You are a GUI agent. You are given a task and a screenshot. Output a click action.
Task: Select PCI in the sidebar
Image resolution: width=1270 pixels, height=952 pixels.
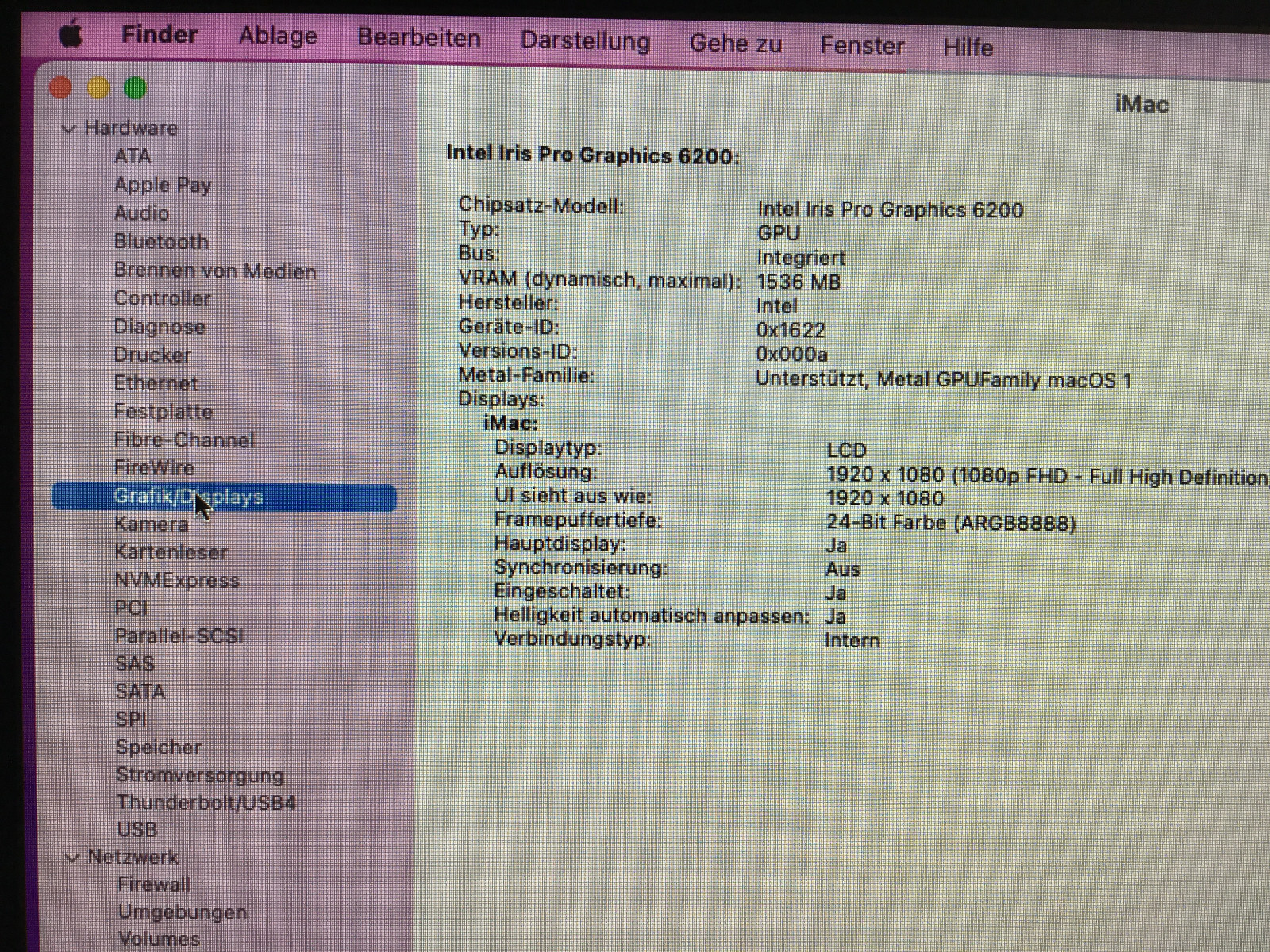[x=131, y=608]
